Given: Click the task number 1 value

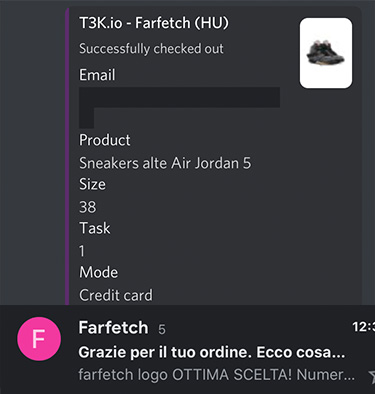Looking at the screenshot, I should point(82,251).
